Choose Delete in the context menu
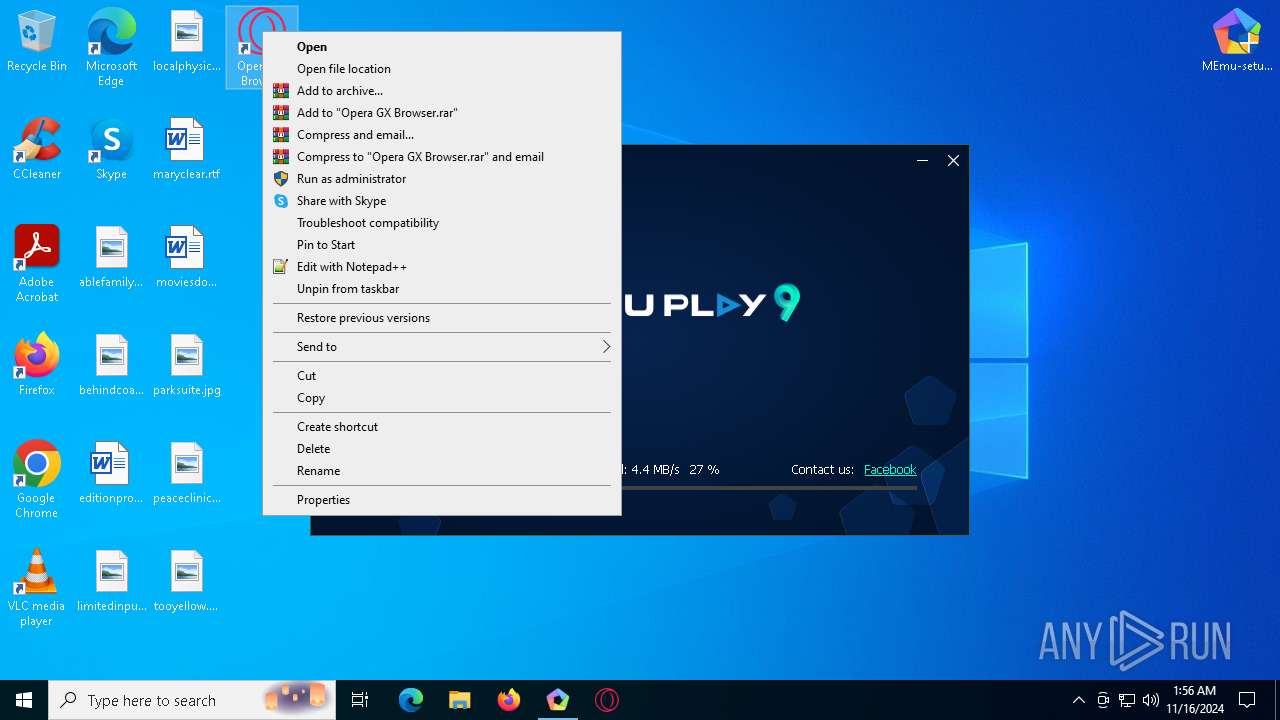Image resolution: width=1280 pixels, height=720 pixels. pos(441,449)
